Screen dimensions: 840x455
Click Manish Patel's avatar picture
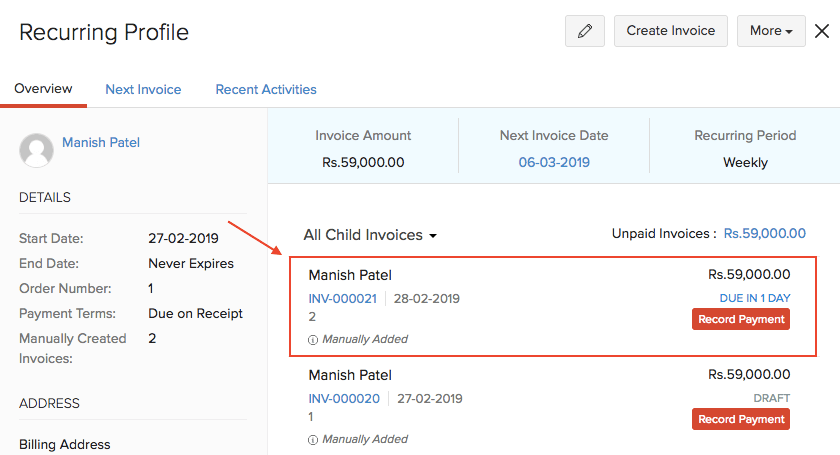pos(37,150)
